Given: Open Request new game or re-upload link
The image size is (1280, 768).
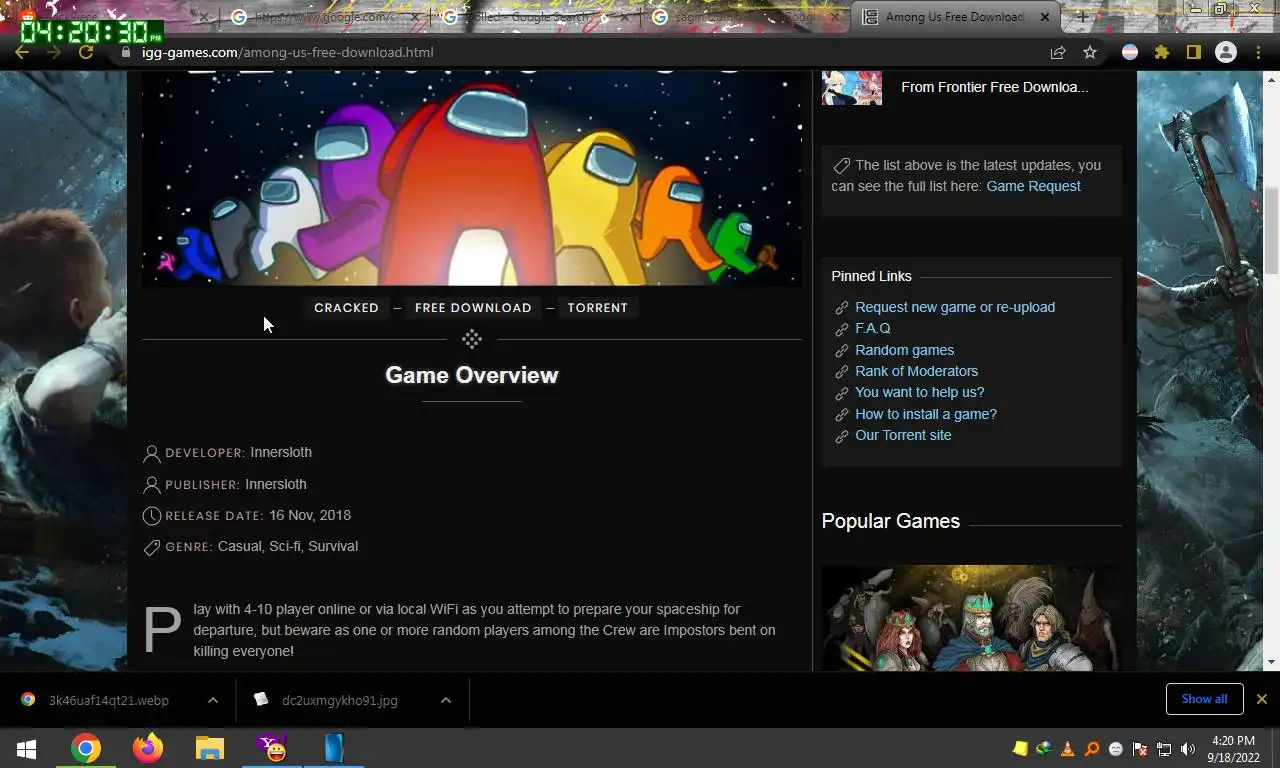Looking at the screenshot, I should click(x=955, y=307).
